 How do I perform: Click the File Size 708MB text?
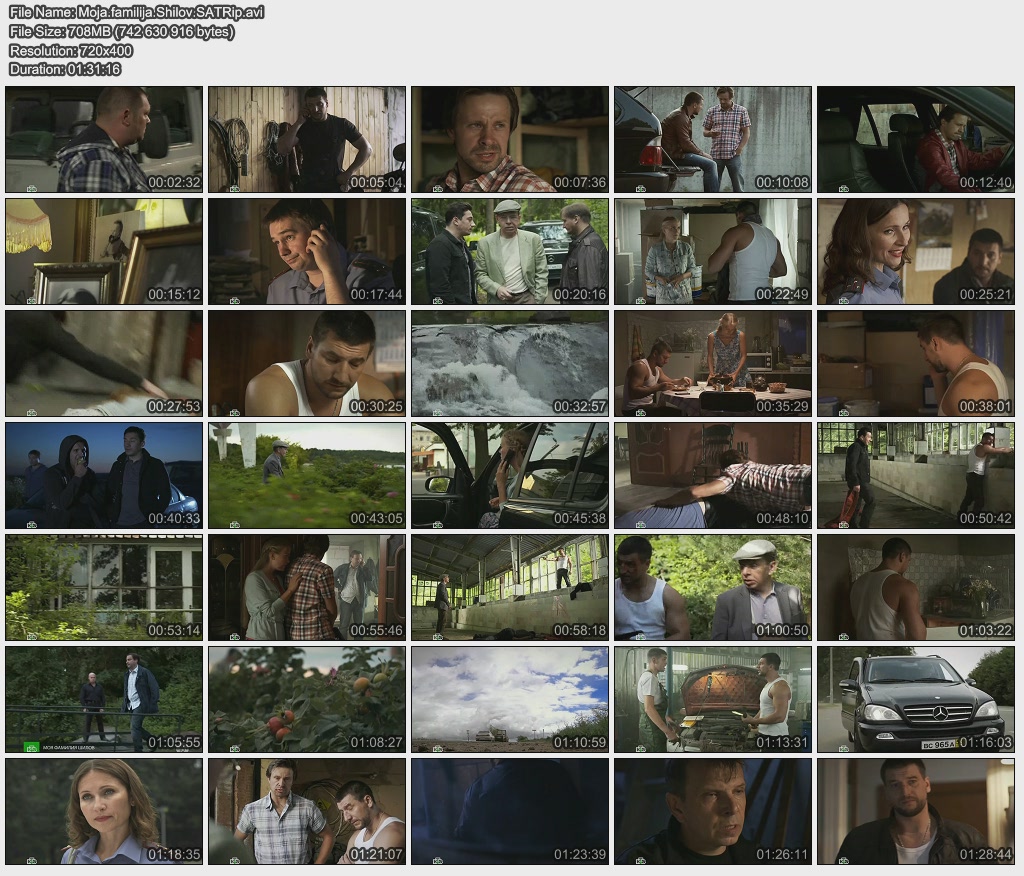pyautogui.click(x=122, y=31)
